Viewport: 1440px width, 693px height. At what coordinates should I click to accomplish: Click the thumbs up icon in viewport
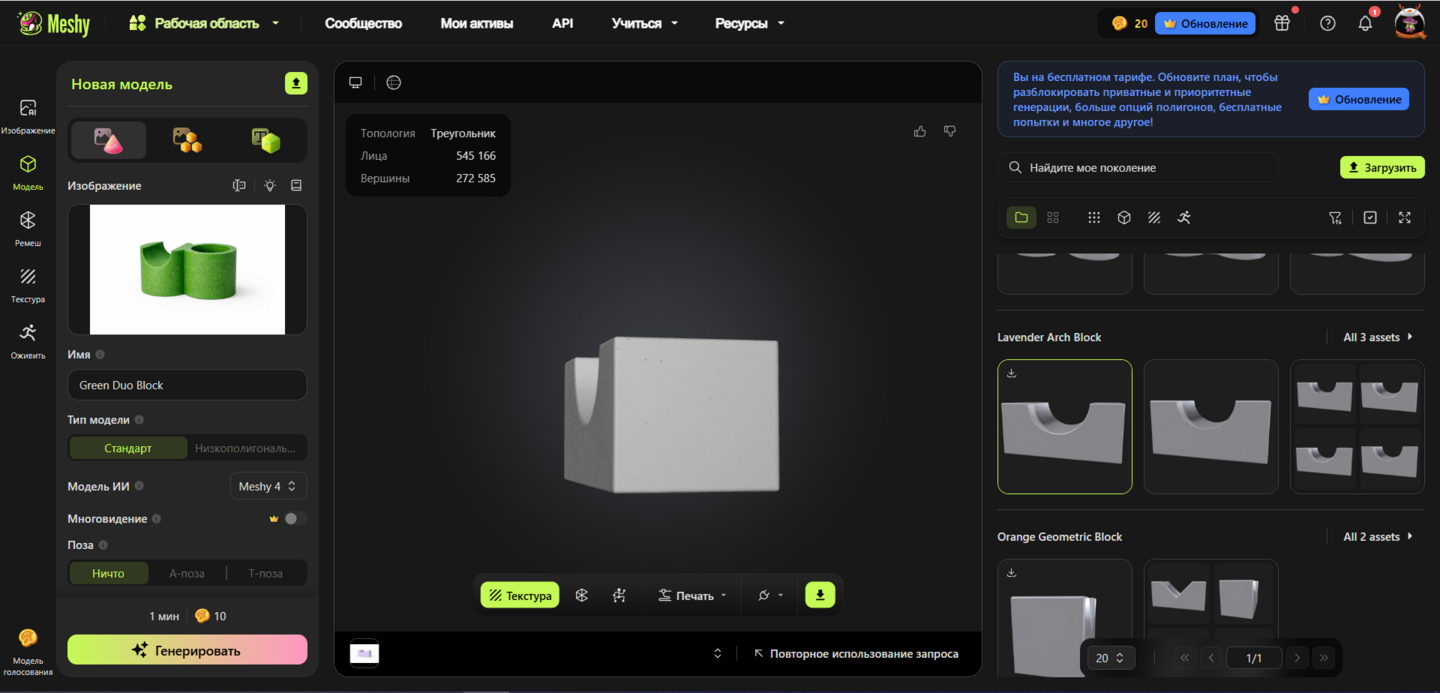920,131
